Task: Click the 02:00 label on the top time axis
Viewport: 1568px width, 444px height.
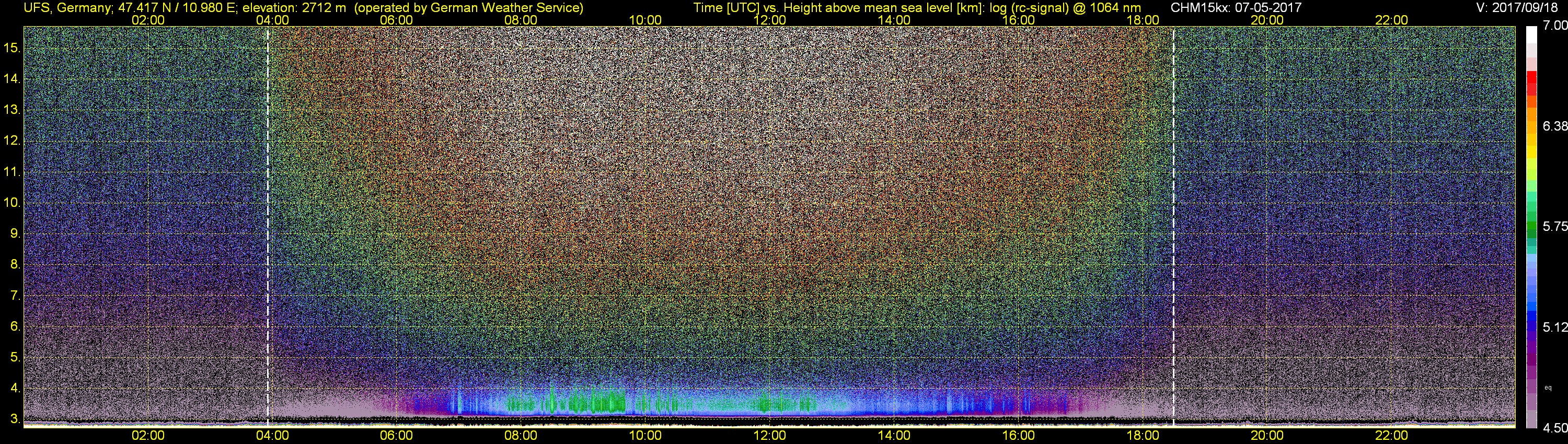Action: [148, 20]
